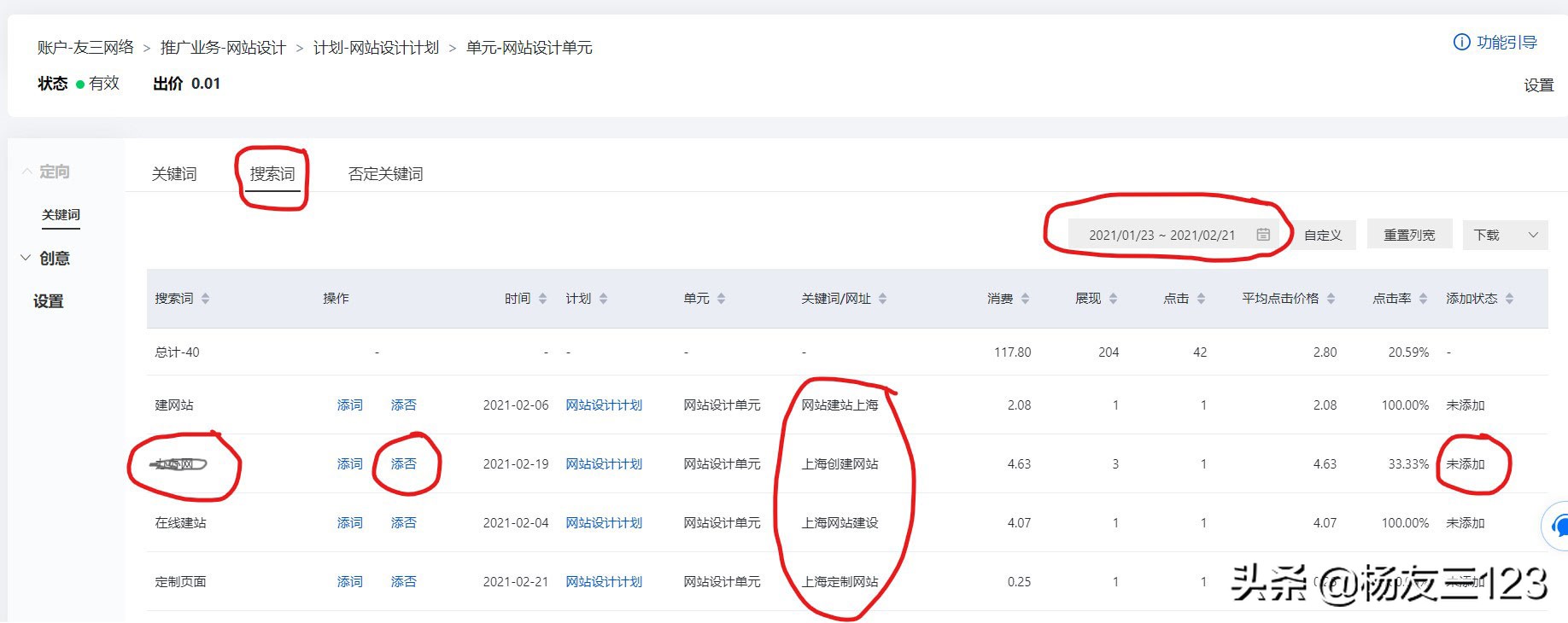1568x623 pixels.
Task: Sort by 关键词/网址 column arrows
Action: (882, 299)
